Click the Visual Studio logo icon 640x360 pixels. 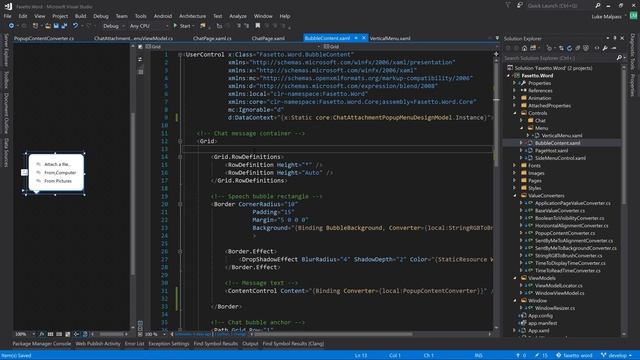(x=8, y=6)
